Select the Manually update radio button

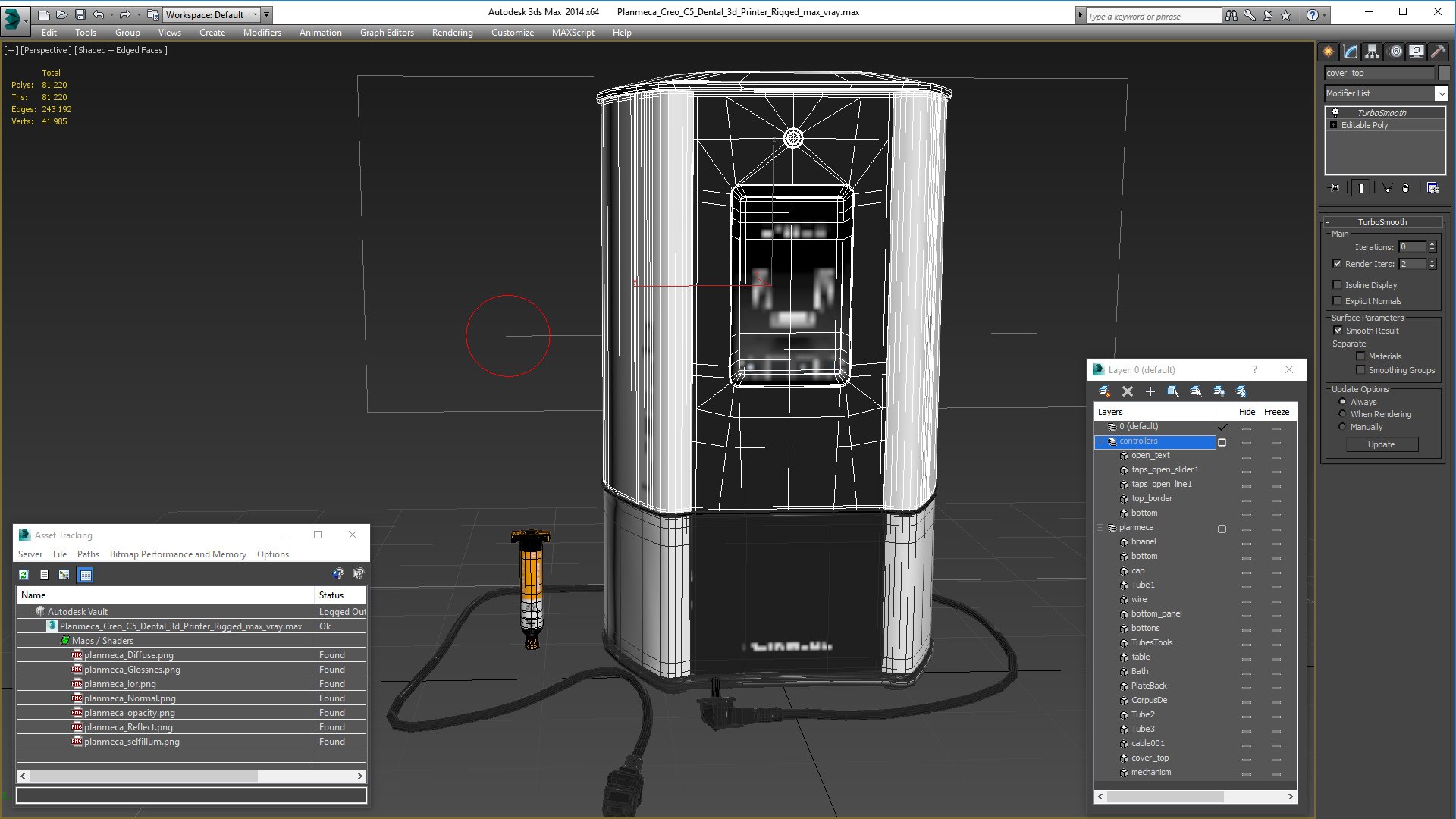[1342, 427]
